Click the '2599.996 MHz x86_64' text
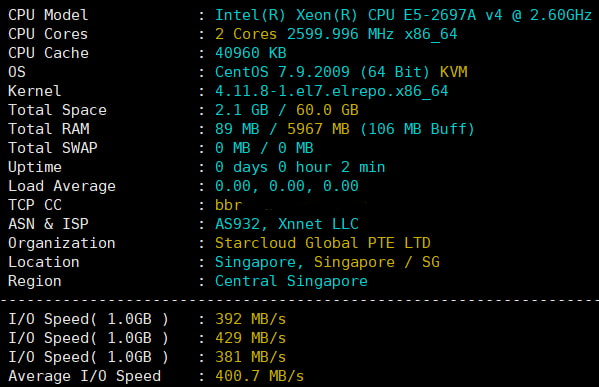The width and height of the screenshot is (599, 387). pyautogui.click(x=372, y=34)
